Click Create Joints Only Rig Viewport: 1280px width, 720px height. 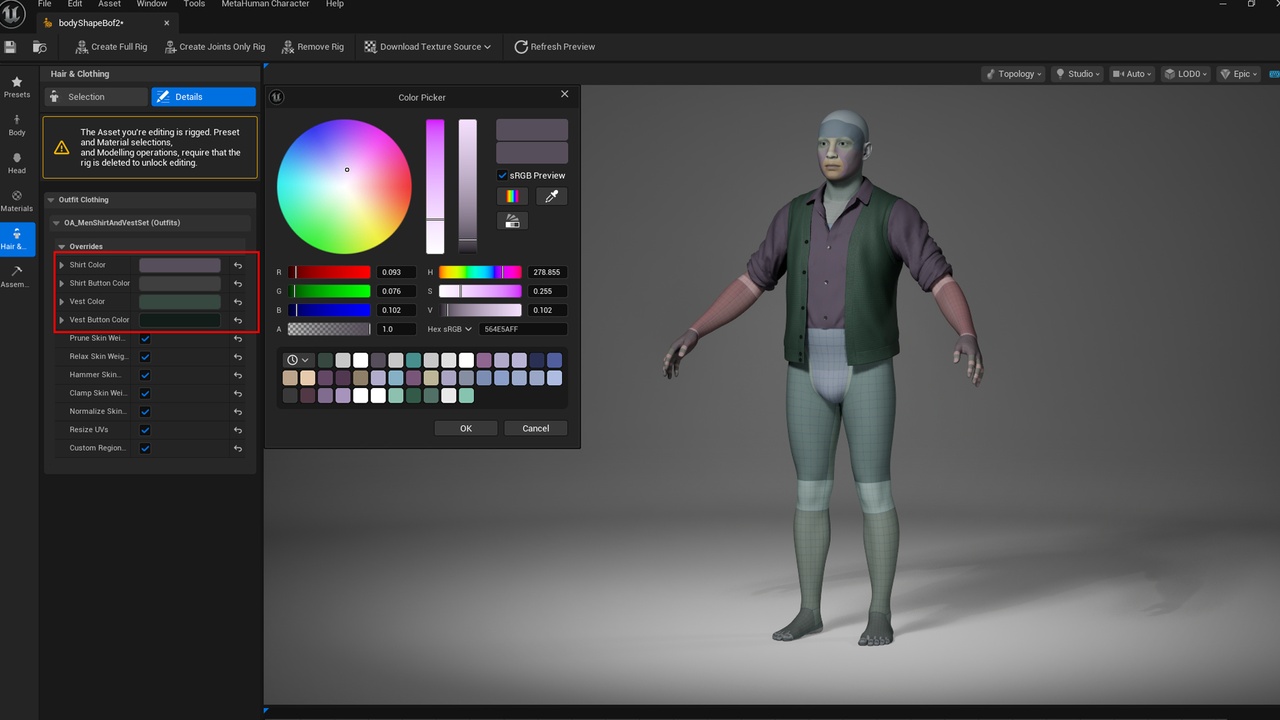214,47
